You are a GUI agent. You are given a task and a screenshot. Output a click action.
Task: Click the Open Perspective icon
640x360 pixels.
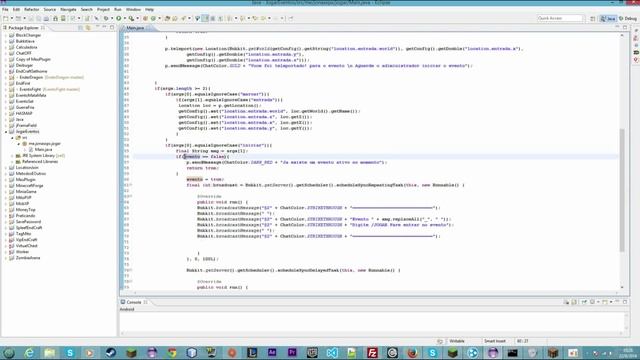tap(593, 18)
